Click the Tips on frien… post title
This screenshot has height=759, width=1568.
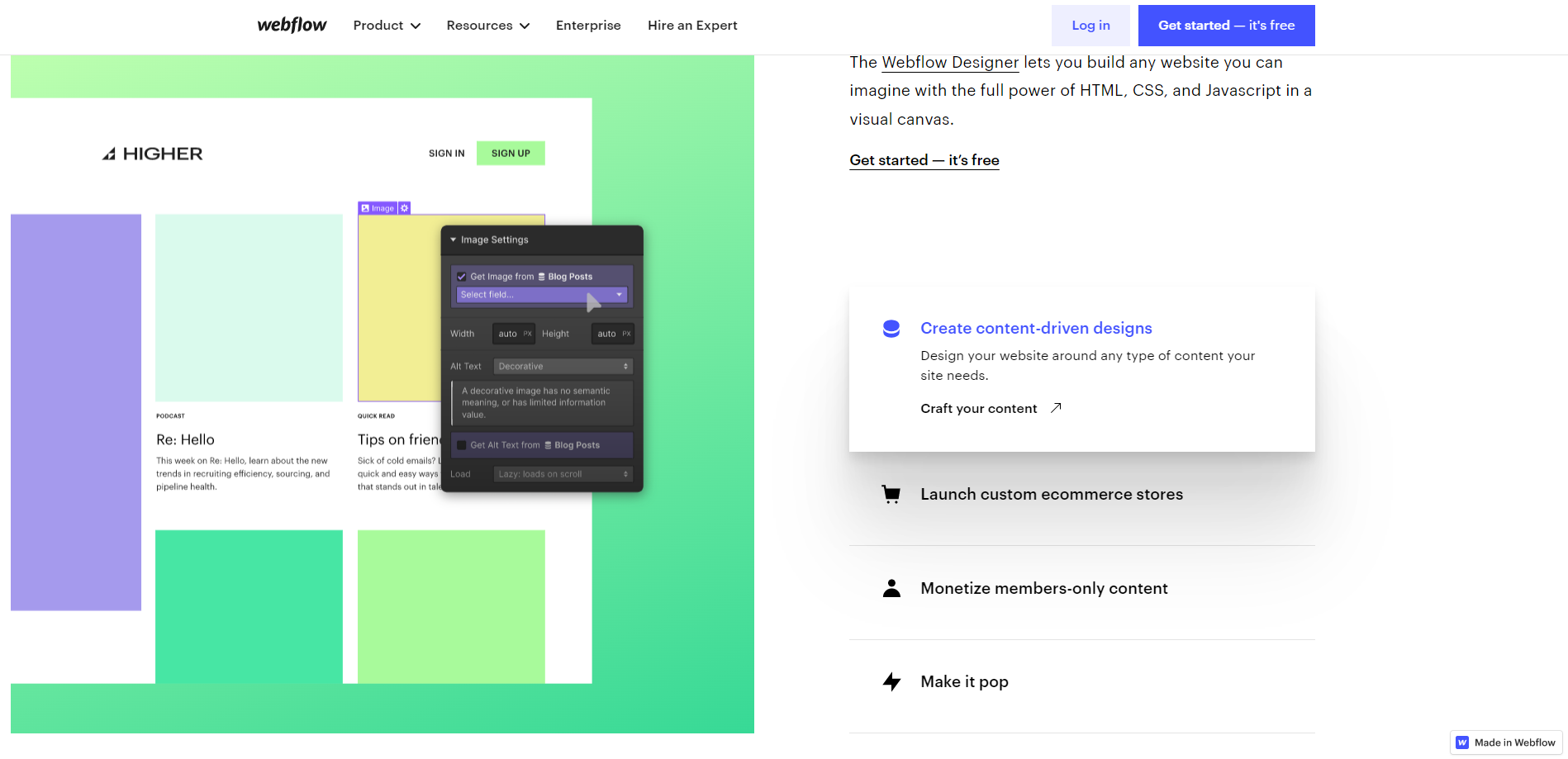pyautogui.click(x=399, y=440)
